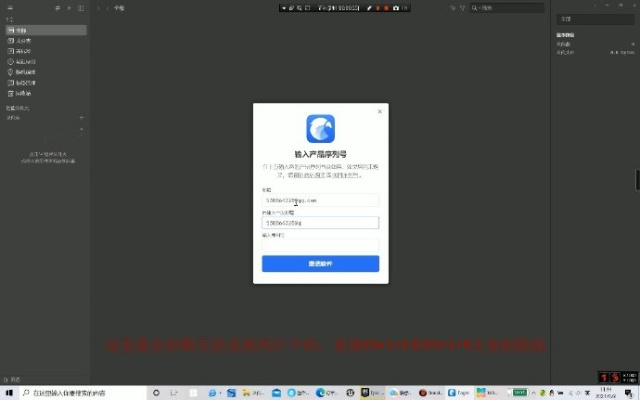Open the 未分类 uncategorized sidebar item
This screenshot has width=640, height=400.
(x=46, y=40)
